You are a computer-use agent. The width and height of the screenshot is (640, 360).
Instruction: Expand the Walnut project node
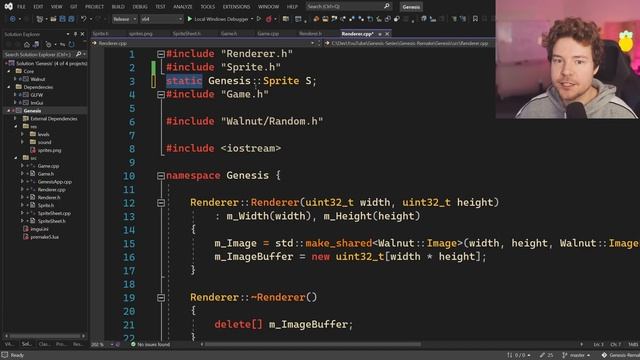[15, 79]
